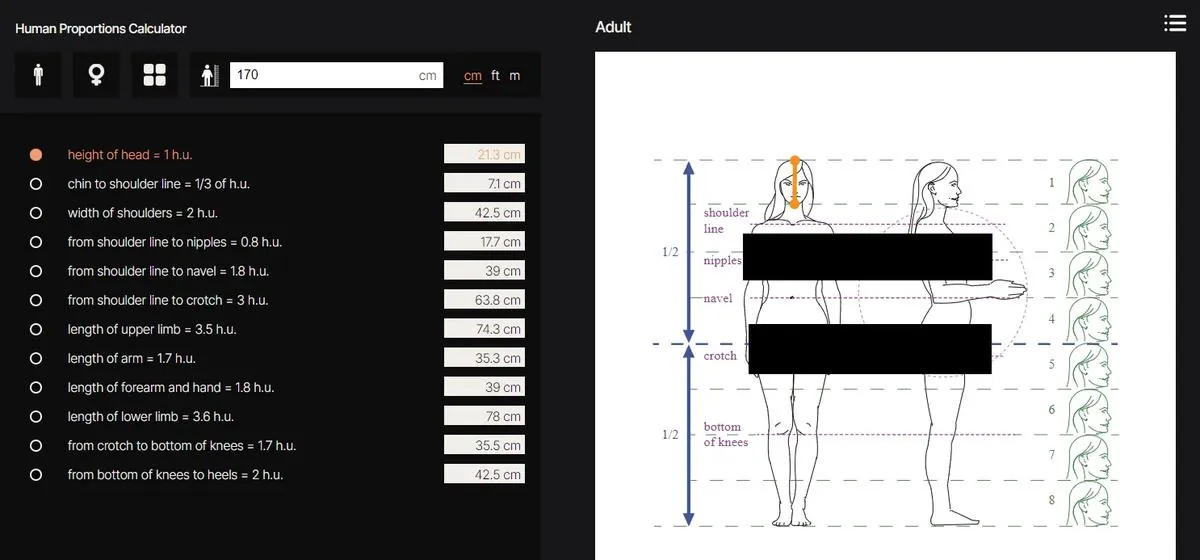Screen dimensions: 1200x560
Task: Select radio for shoulder line to crotch
Action: [x=36, y=300]
